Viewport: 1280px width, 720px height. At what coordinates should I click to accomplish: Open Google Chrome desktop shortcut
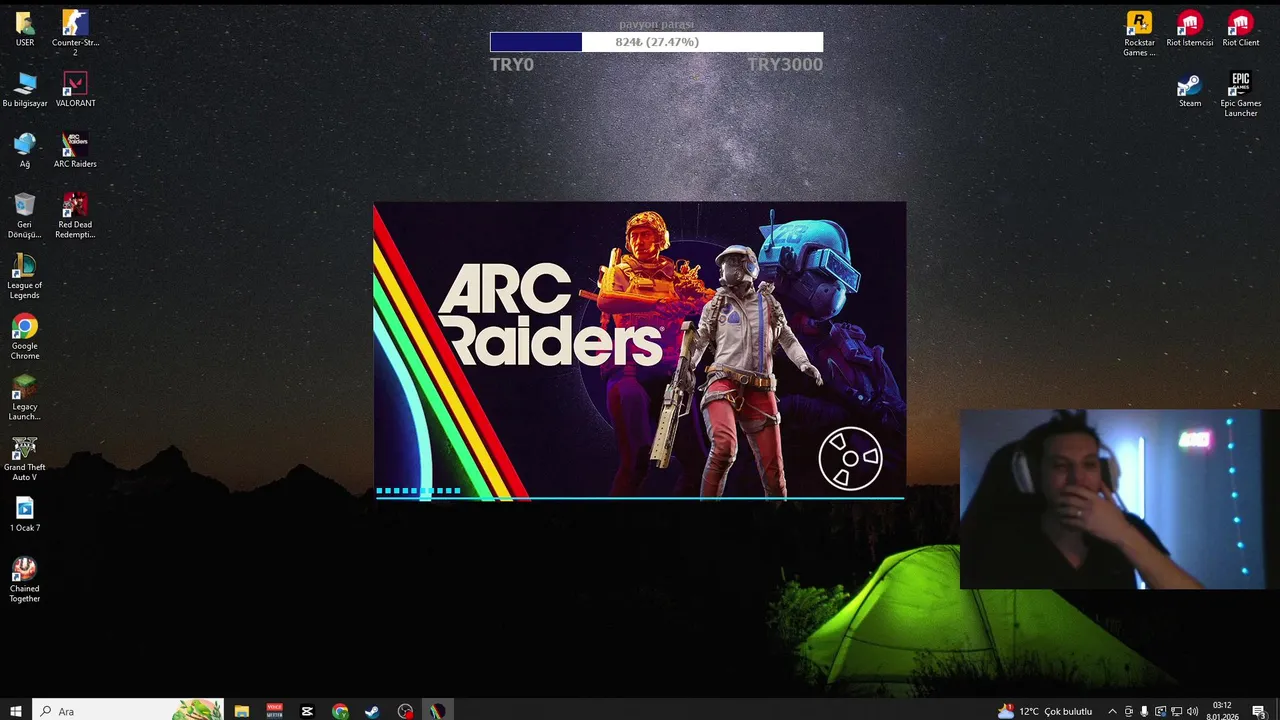coord(25,337)
